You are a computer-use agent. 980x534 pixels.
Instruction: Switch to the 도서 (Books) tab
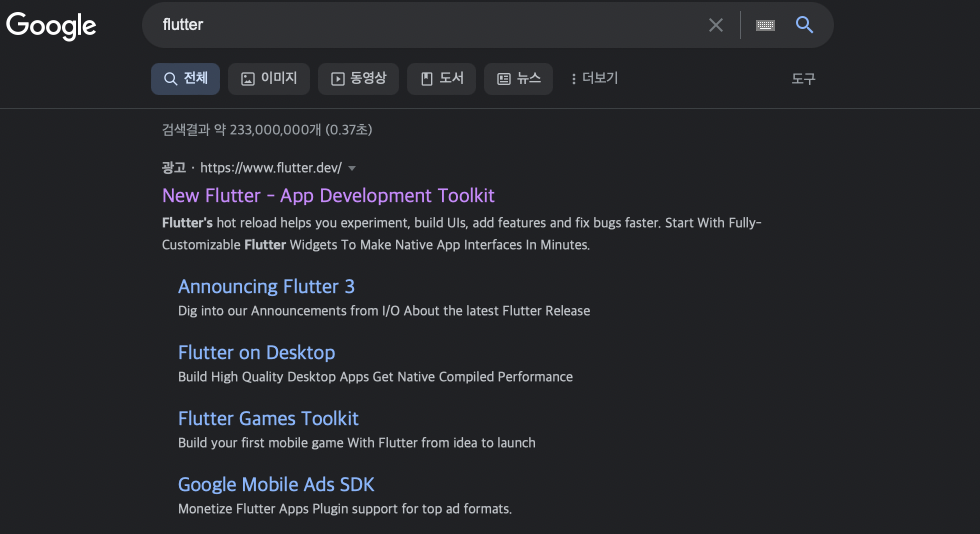pyautogui.click(x=441, y=79)
